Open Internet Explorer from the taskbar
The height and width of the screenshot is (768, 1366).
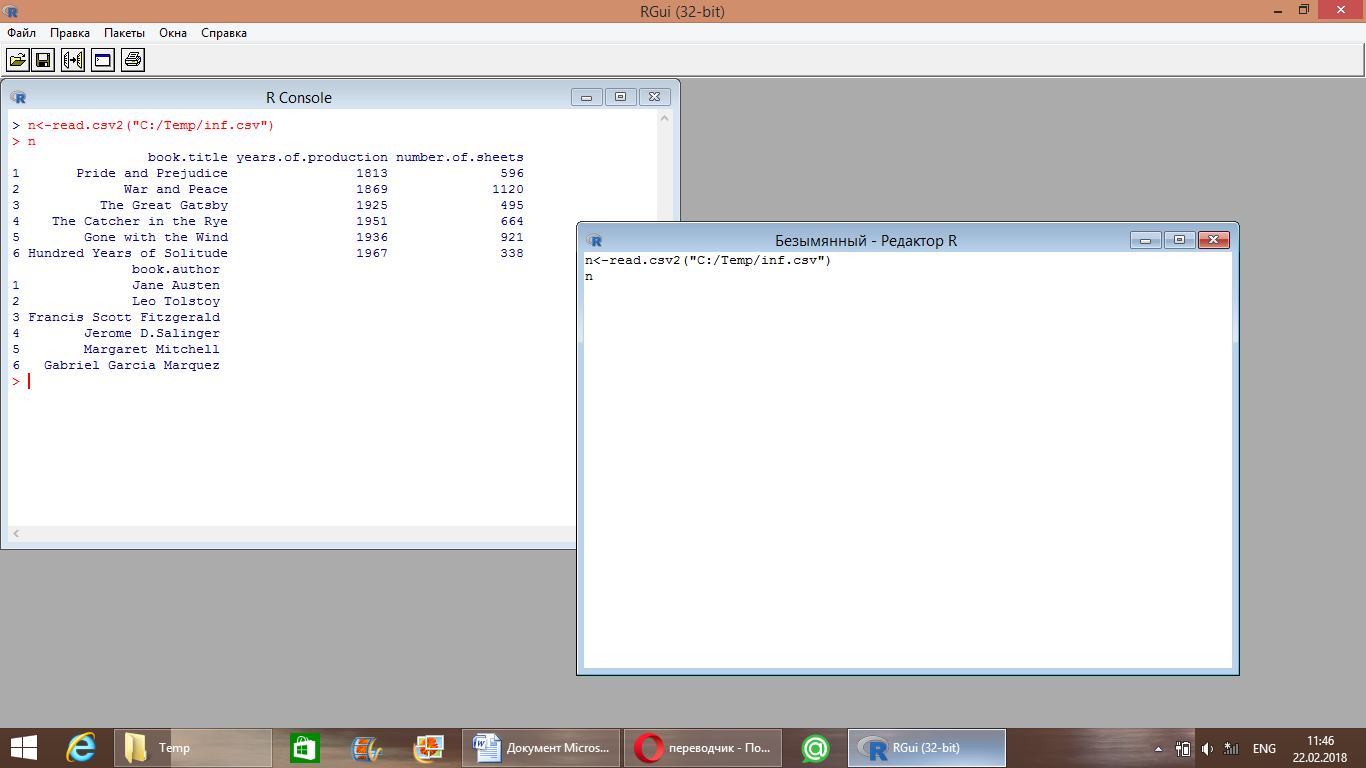coord(80,748)
